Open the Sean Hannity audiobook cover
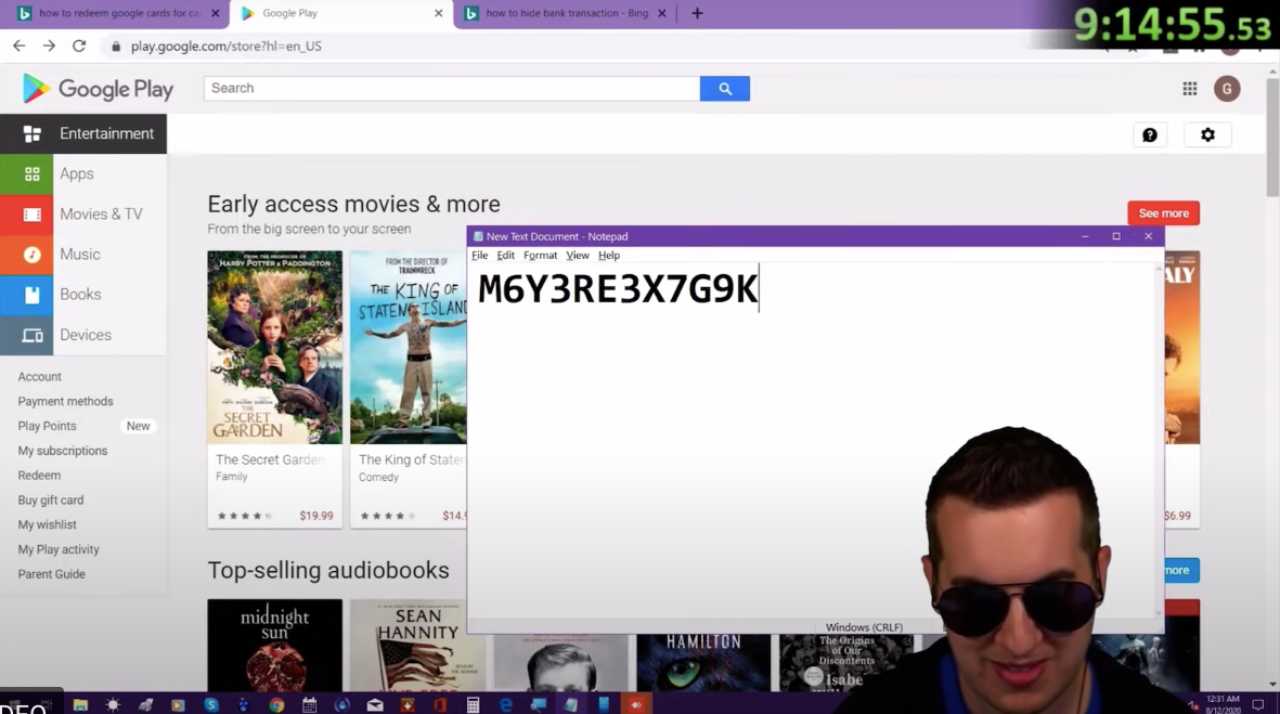 pos(417,645)
